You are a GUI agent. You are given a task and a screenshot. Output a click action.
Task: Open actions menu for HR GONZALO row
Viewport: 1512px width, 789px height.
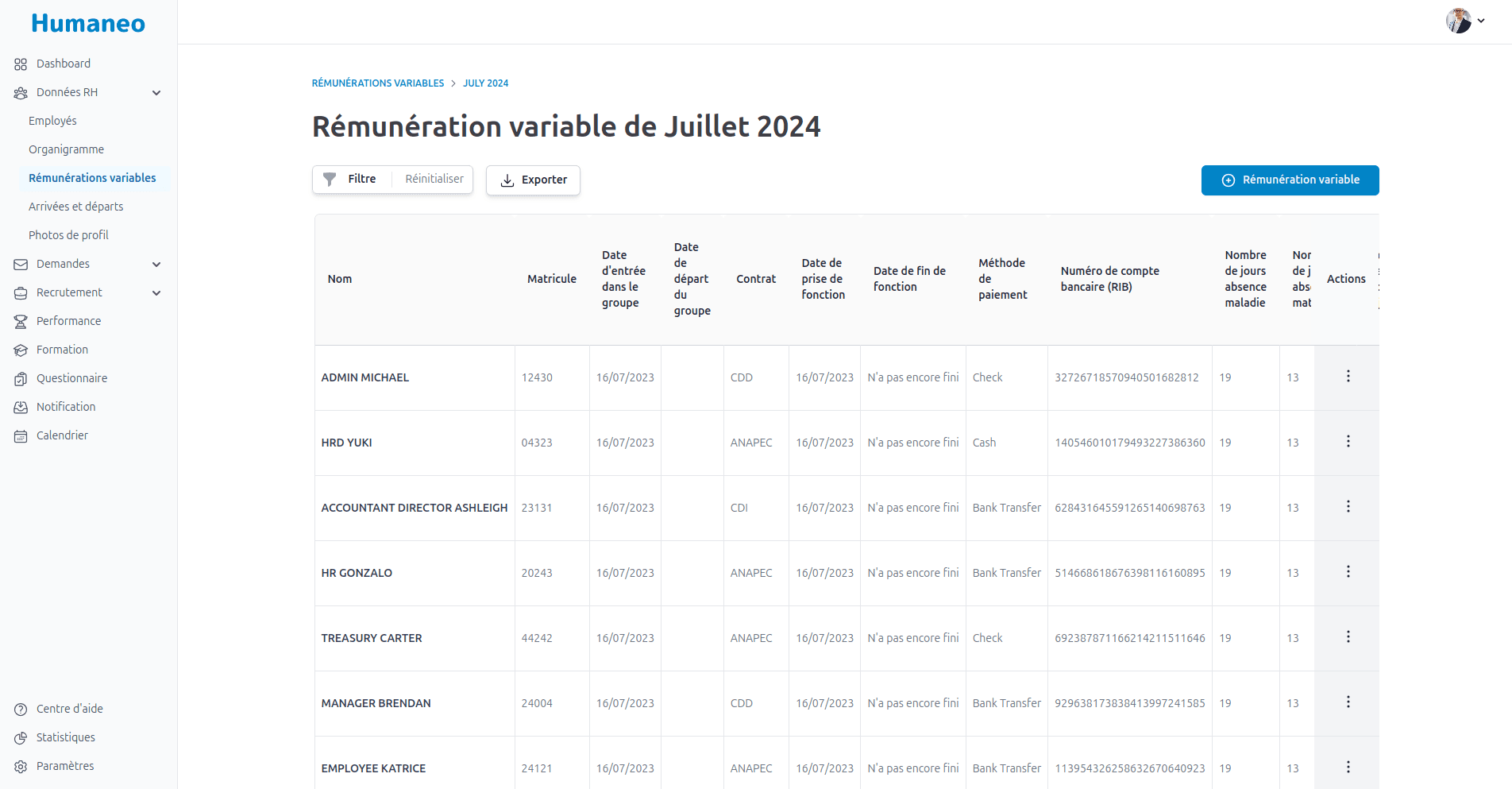point(1348,572)
